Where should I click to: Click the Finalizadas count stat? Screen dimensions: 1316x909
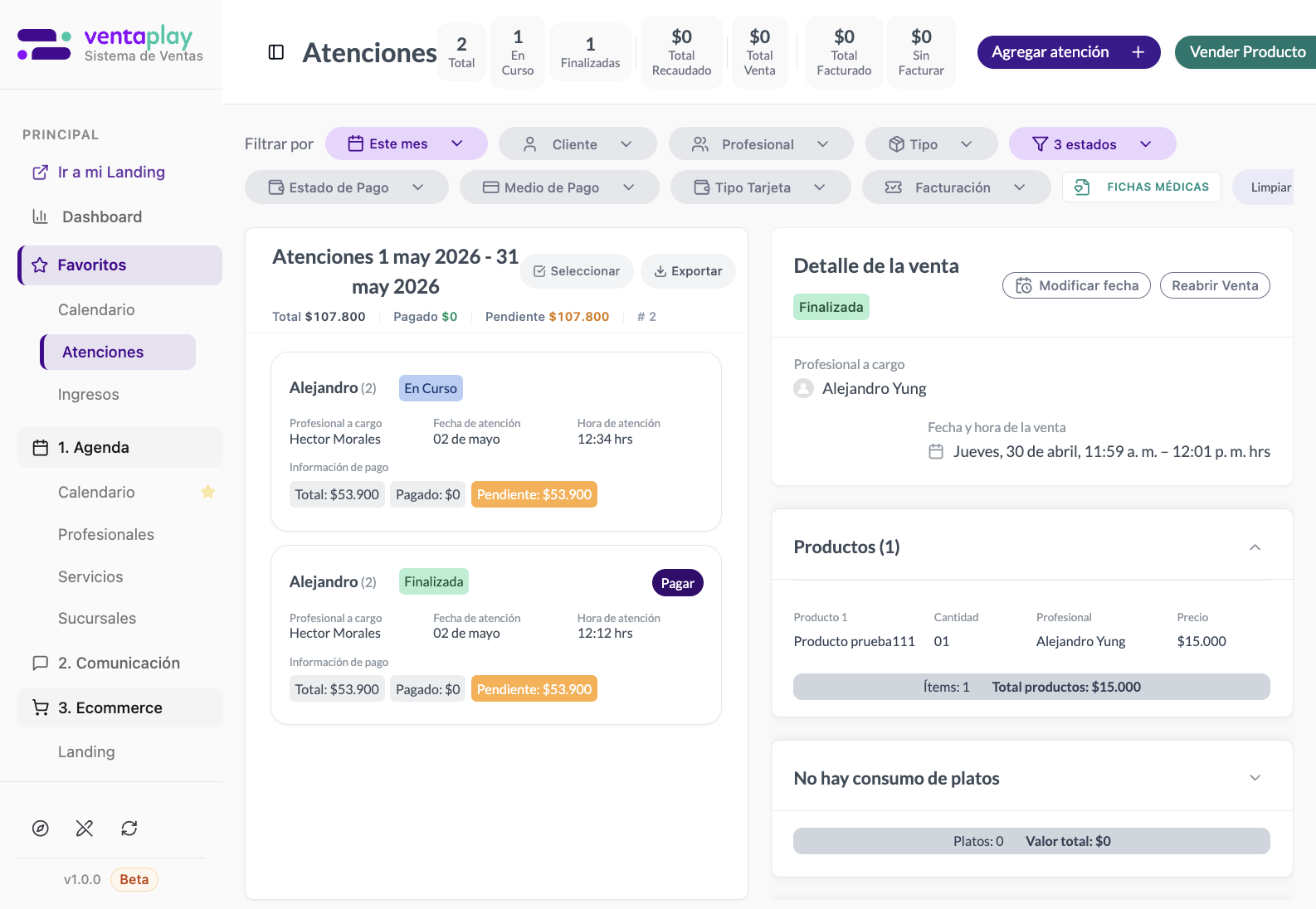pyautogui.click(x=590, y=51)
